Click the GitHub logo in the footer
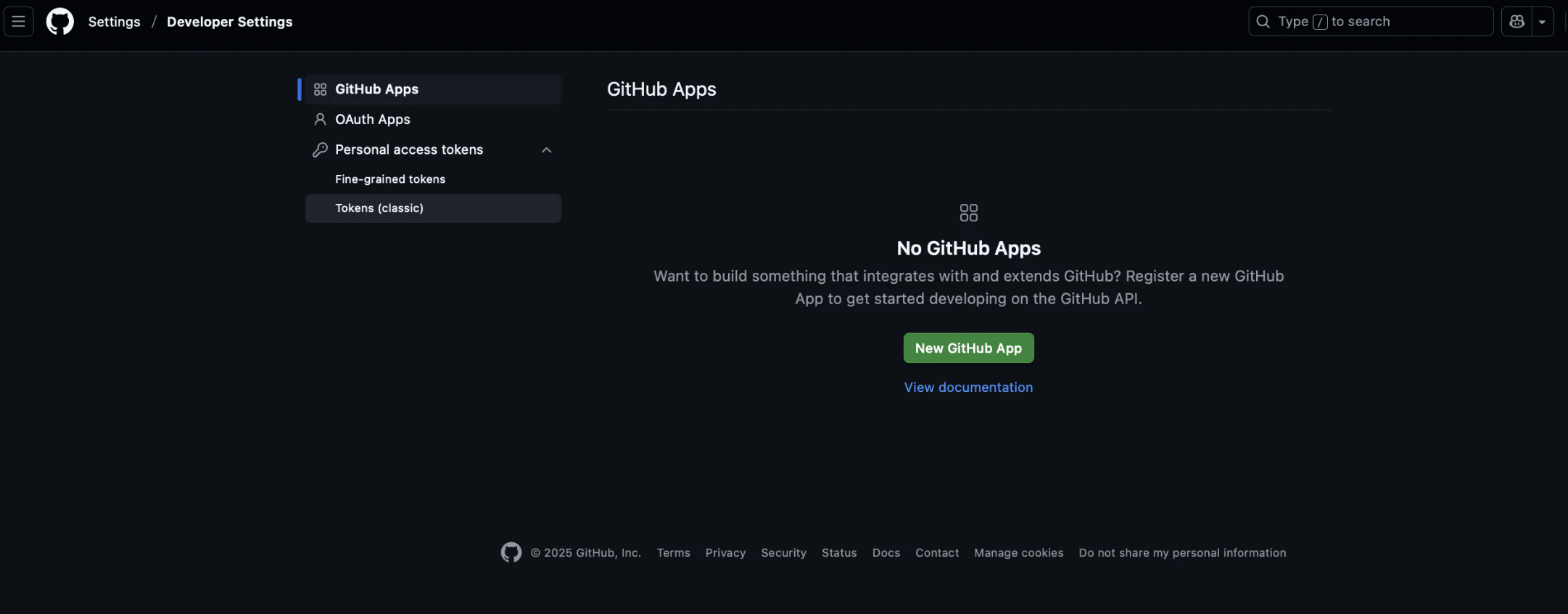This screenshot has height=614, width=1568. tap(511, 552)
